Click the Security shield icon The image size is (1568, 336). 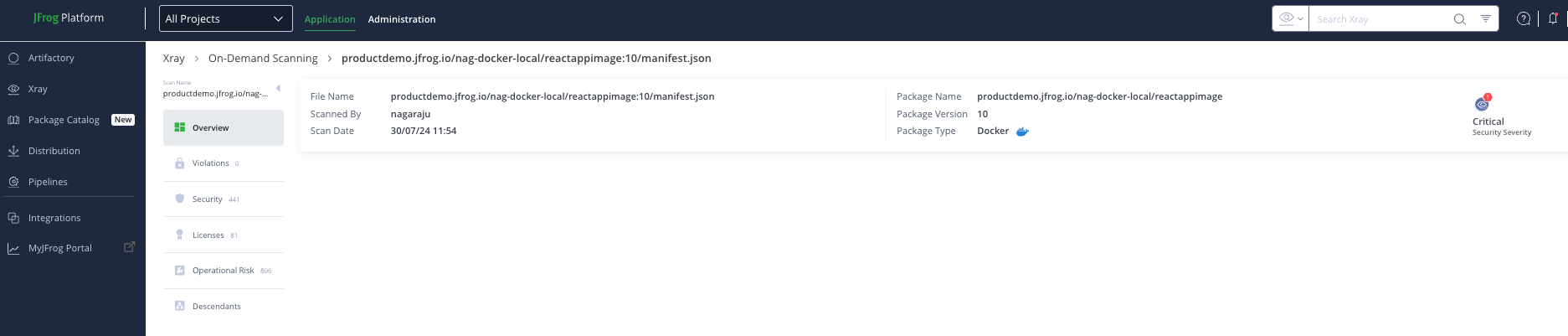[179, 199]
